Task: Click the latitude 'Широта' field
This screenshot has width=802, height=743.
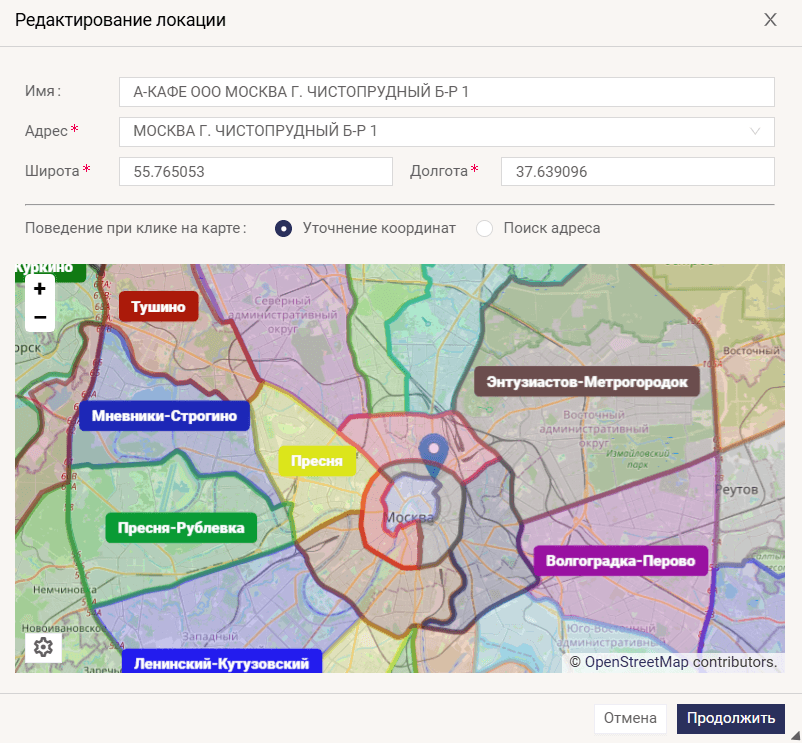Action: point(255,172)
